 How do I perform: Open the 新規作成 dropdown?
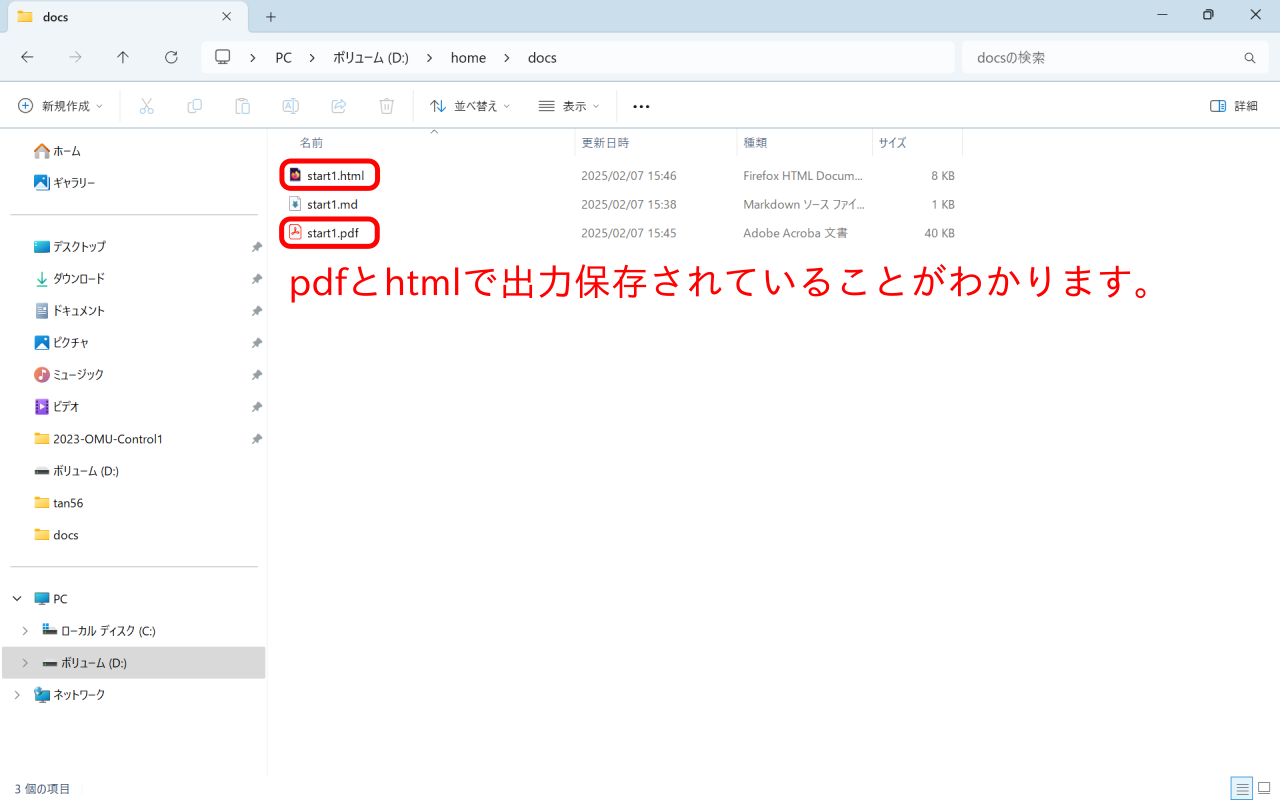click(x=60, y=105)
